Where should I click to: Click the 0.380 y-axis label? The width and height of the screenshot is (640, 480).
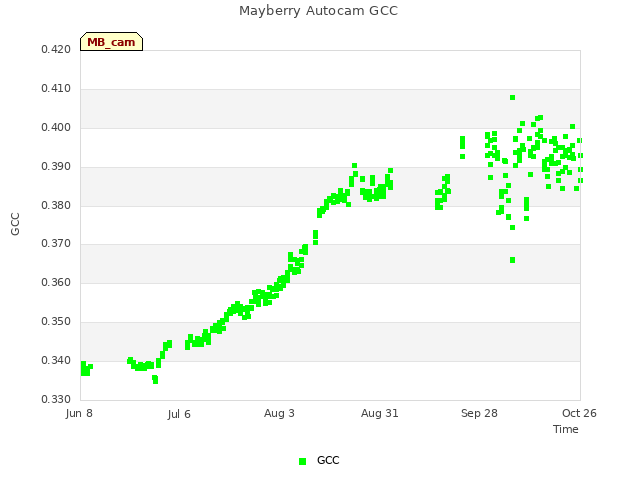pos(56,205)
